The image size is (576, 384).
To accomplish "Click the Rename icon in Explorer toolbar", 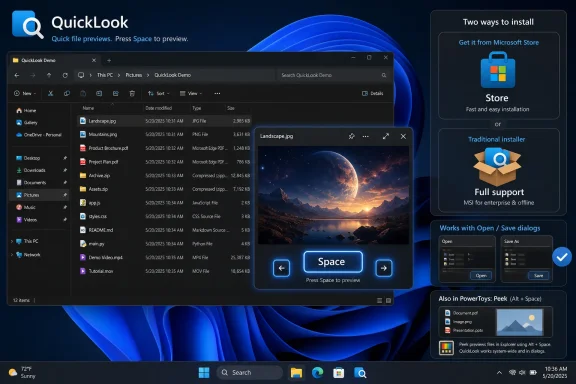I will pyautogui.click(x=99, y=93).
